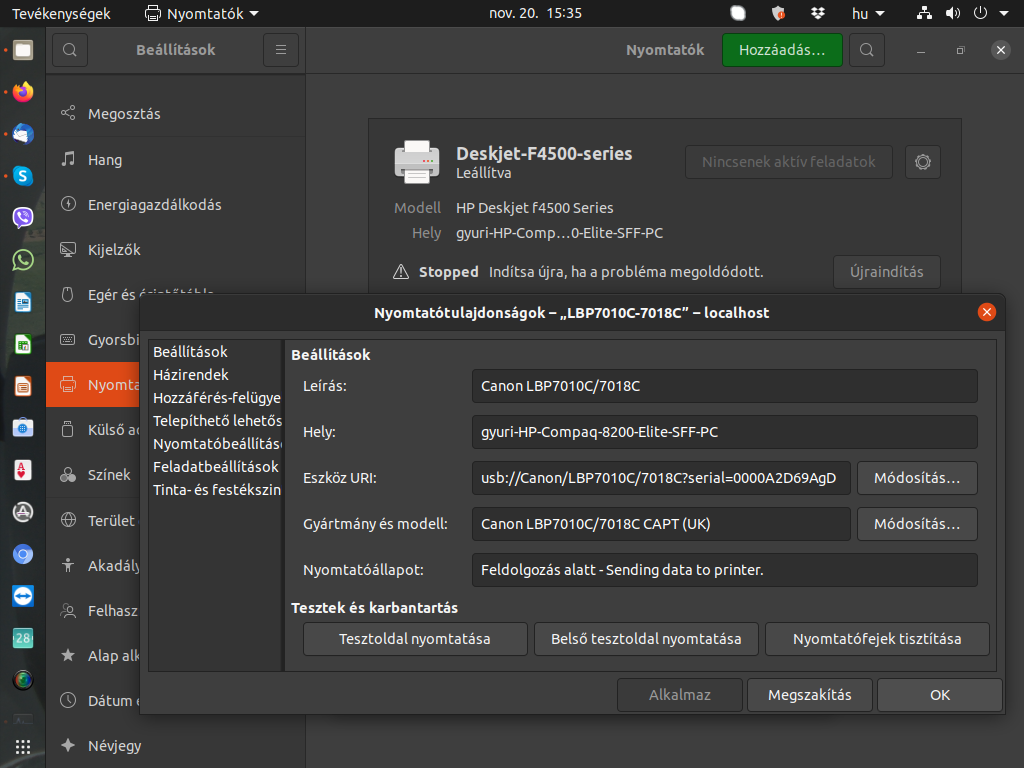Screen dimensions: 1024x768
Task: Click the wired network icon in top bar
Action: click(924, 13)
